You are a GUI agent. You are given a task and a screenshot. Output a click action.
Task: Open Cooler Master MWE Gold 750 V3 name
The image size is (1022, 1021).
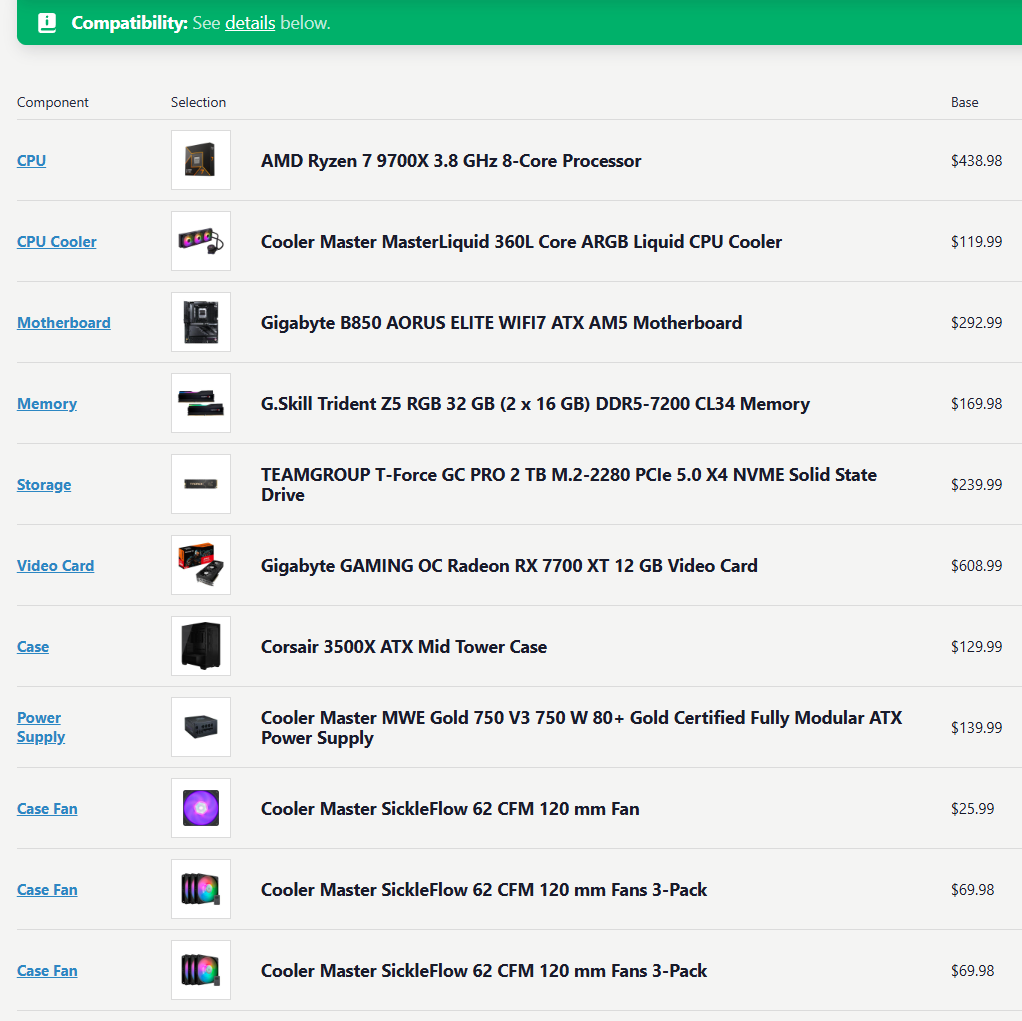[x=581, y=728]
